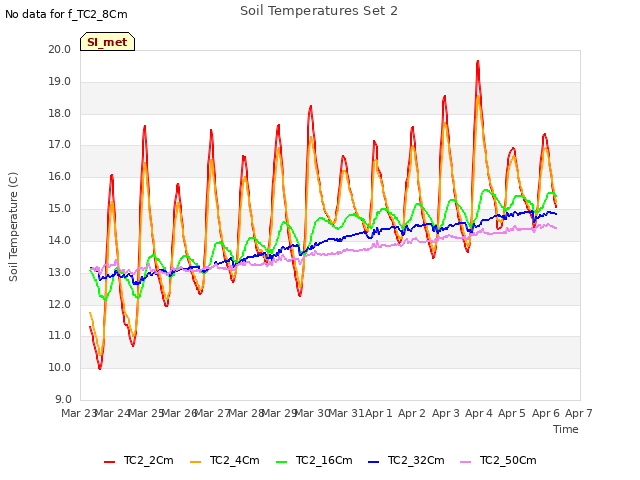This screenshot has height=480, width=640.
Task: Click the 11.0 y-axis tick label
Action: (x=60, y=336)
